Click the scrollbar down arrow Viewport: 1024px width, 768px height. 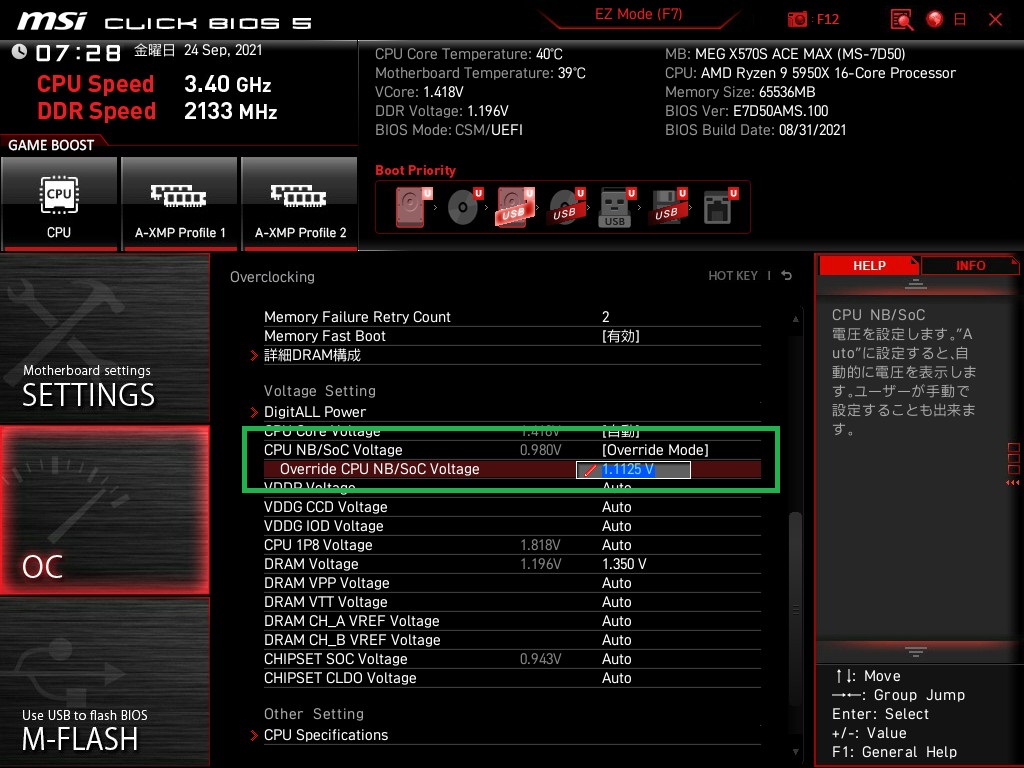coord(795,752)
